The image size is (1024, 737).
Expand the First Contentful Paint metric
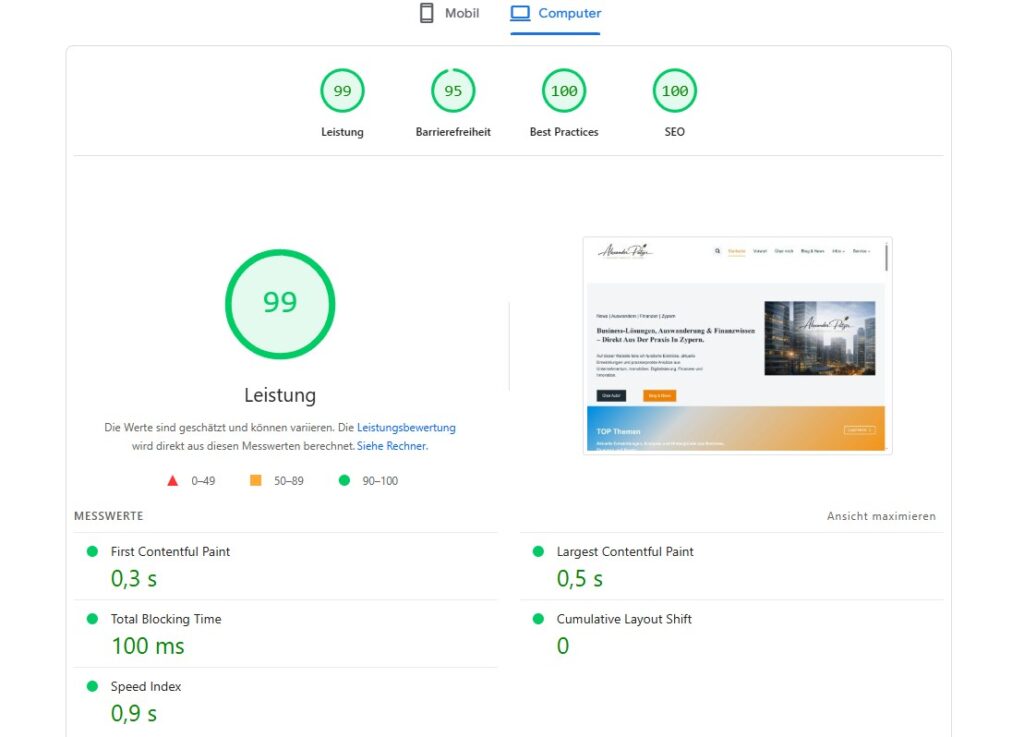[x=170, y=552]
